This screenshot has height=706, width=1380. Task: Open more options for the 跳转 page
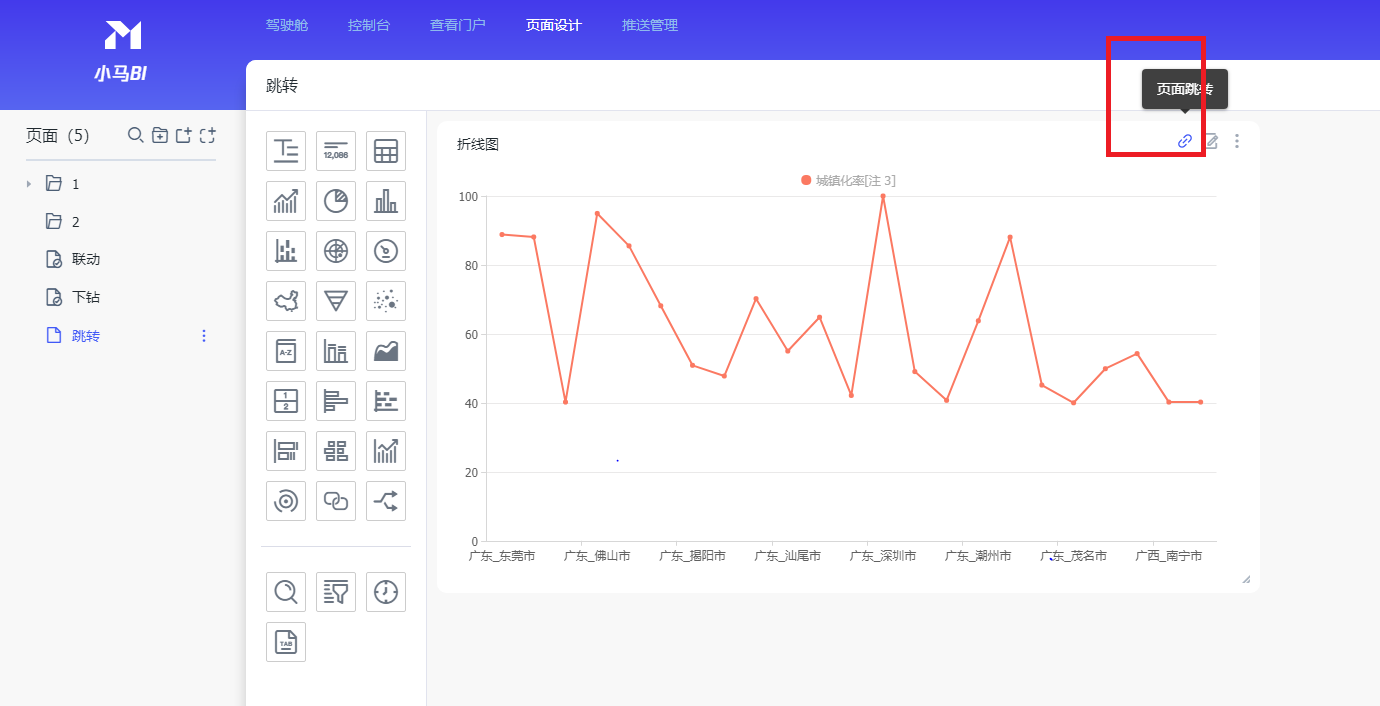point(204,336)
